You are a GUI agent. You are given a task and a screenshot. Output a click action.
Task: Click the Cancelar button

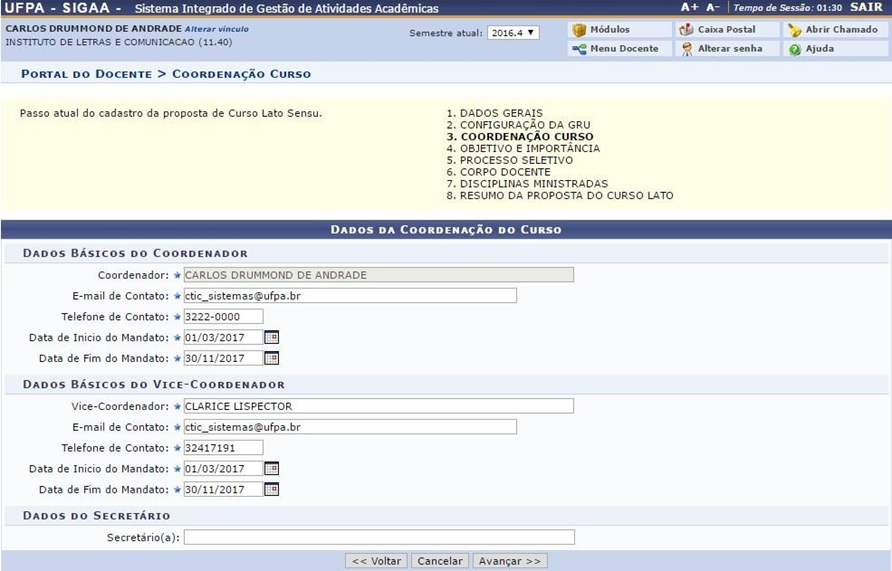pos(440,561)
